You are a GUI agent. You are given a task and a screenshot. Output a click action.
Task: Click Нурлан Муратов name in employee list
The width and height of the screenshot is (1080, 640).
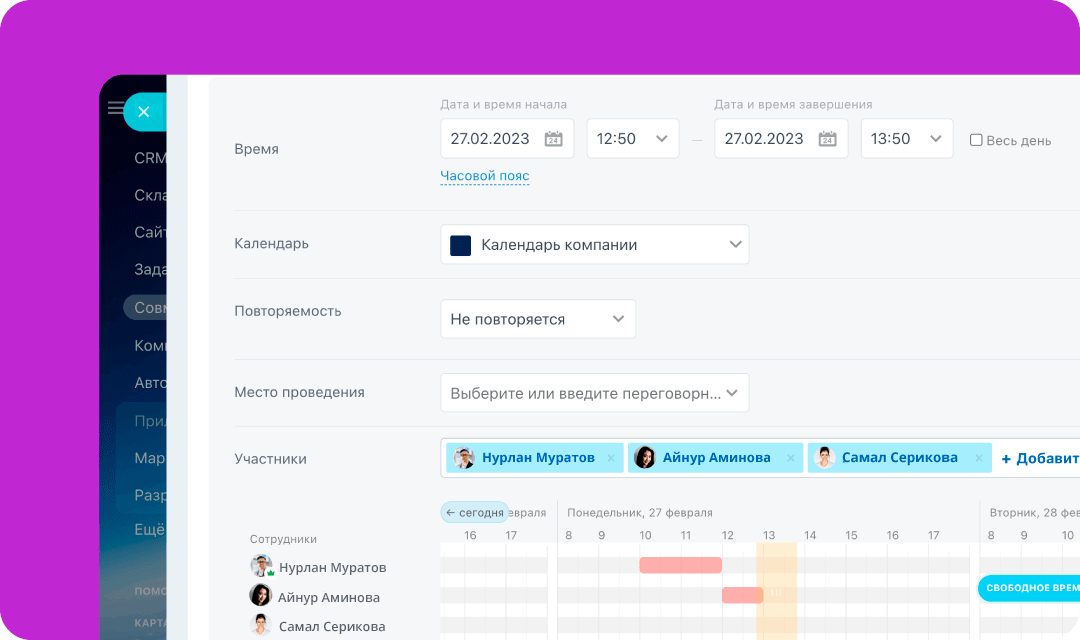pos(333,568)
